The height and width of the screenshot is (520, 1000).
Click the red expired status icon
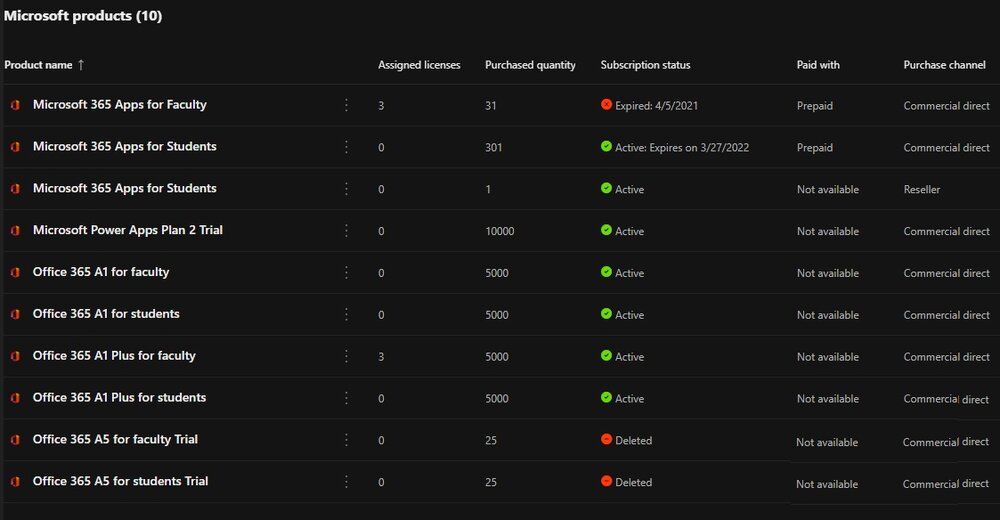606,105
